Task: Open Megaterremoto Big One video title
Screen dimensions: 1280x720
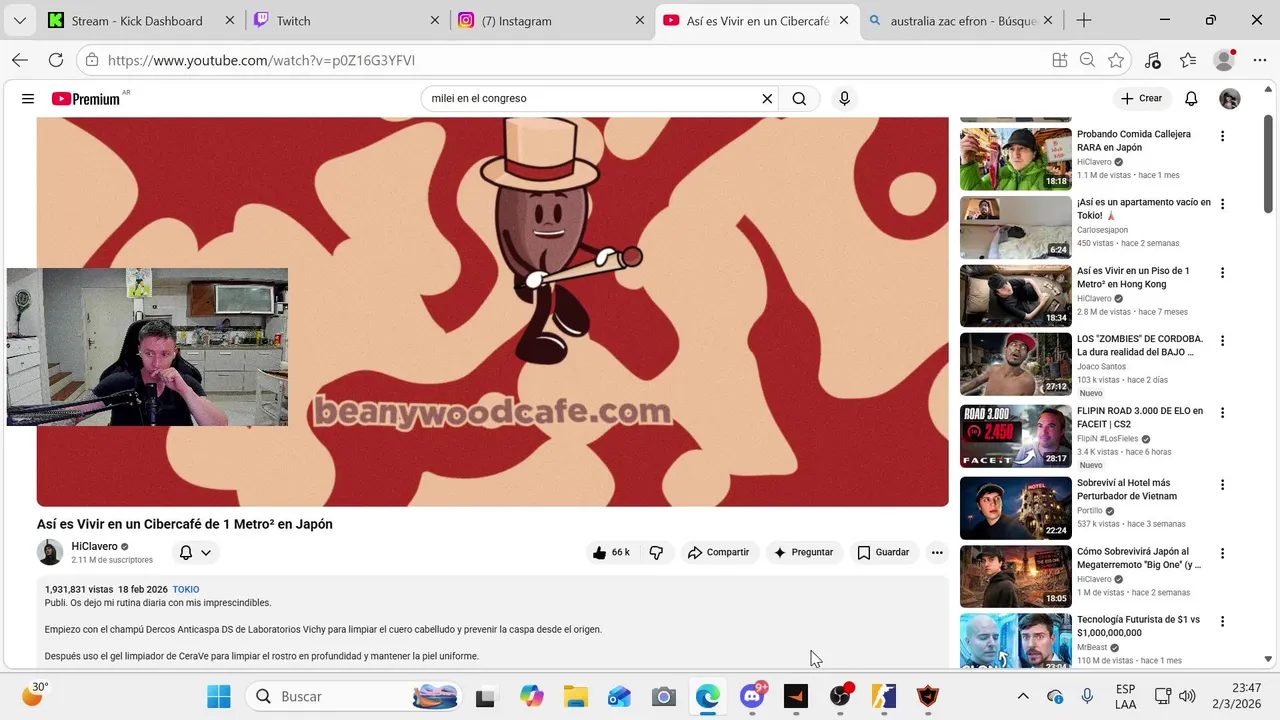Action: coord(1139,558)
